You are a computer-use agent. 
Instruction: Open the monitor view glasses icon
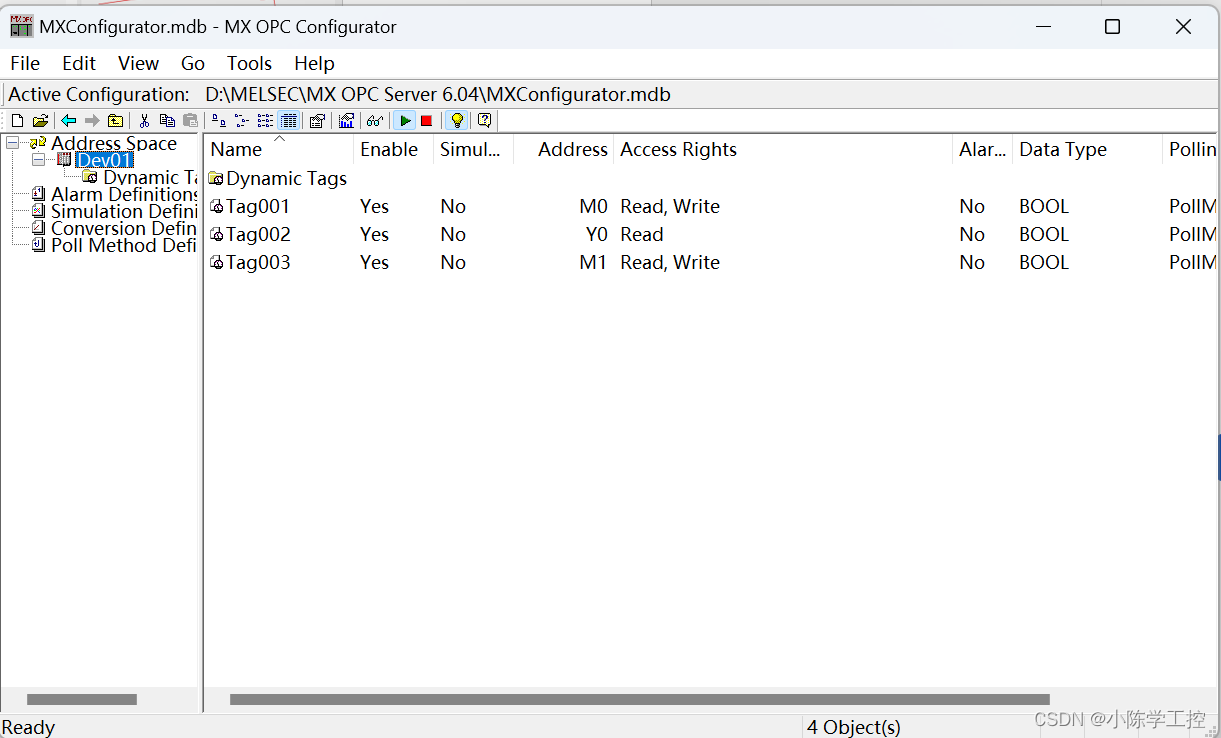374,121
